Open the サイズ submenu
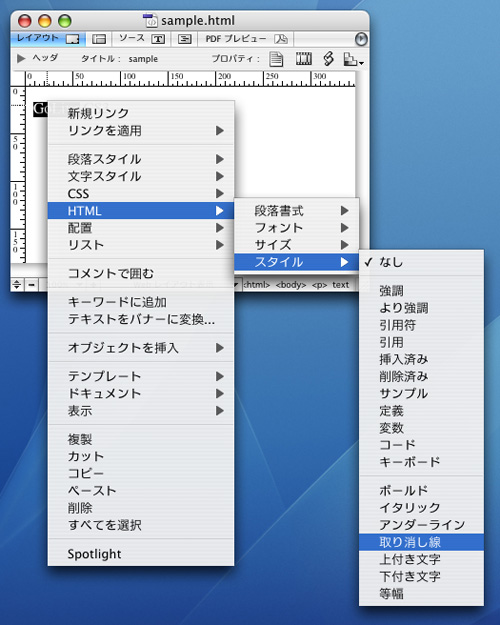Viewport: 500px width, 625px height. tap(297, 245)
